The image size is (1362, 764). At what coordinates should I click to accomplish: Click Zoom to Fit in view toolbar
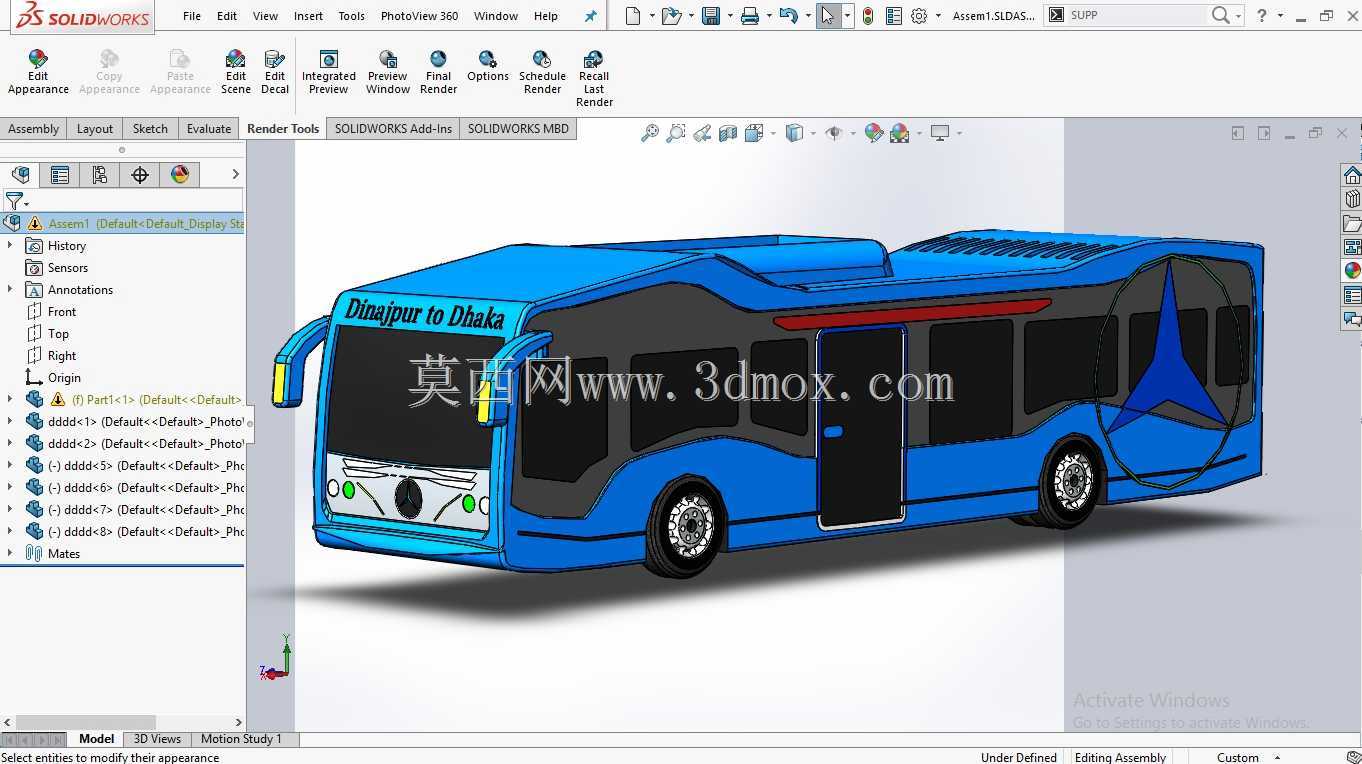[649, 133]
